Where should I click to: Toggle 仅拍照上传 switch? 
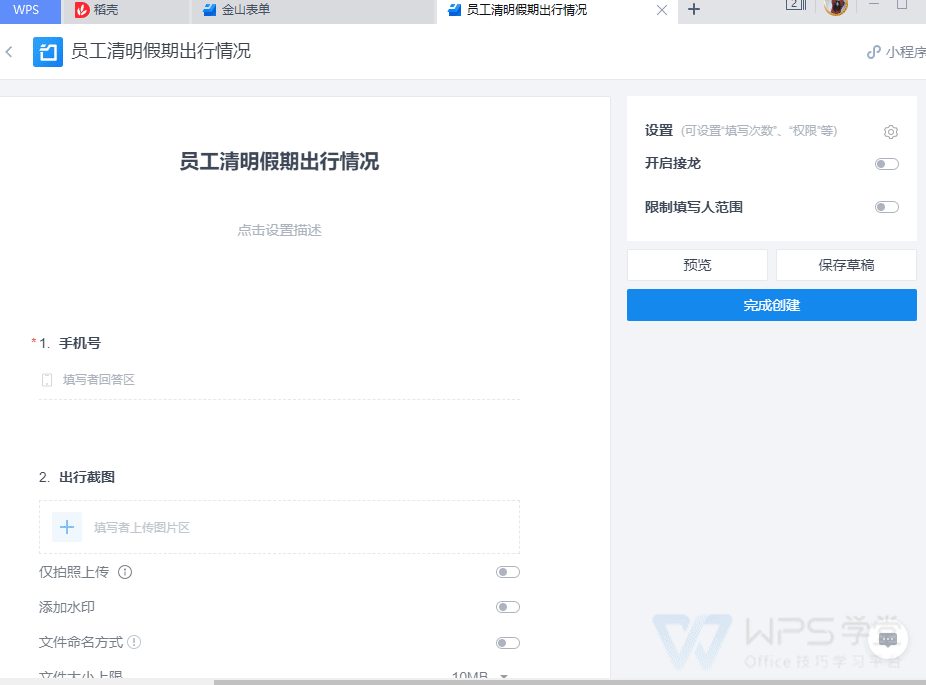point(507,572)
